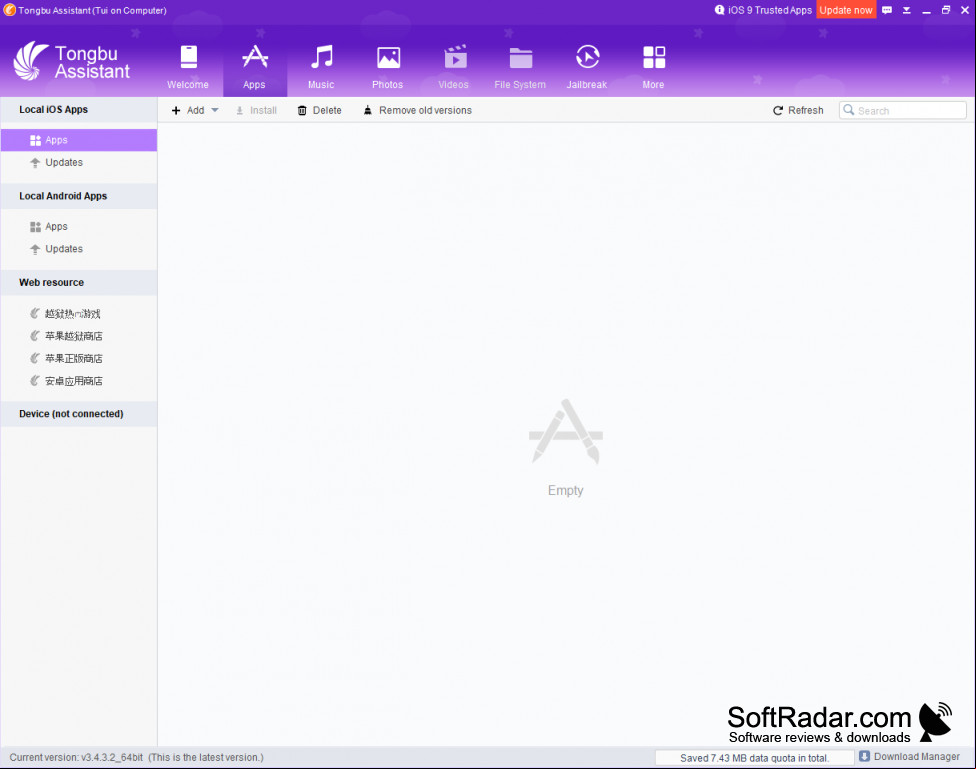Click the Tongbu Assistant logo
This screenshot has width=976, height=769.
click(x=72, y=61)
